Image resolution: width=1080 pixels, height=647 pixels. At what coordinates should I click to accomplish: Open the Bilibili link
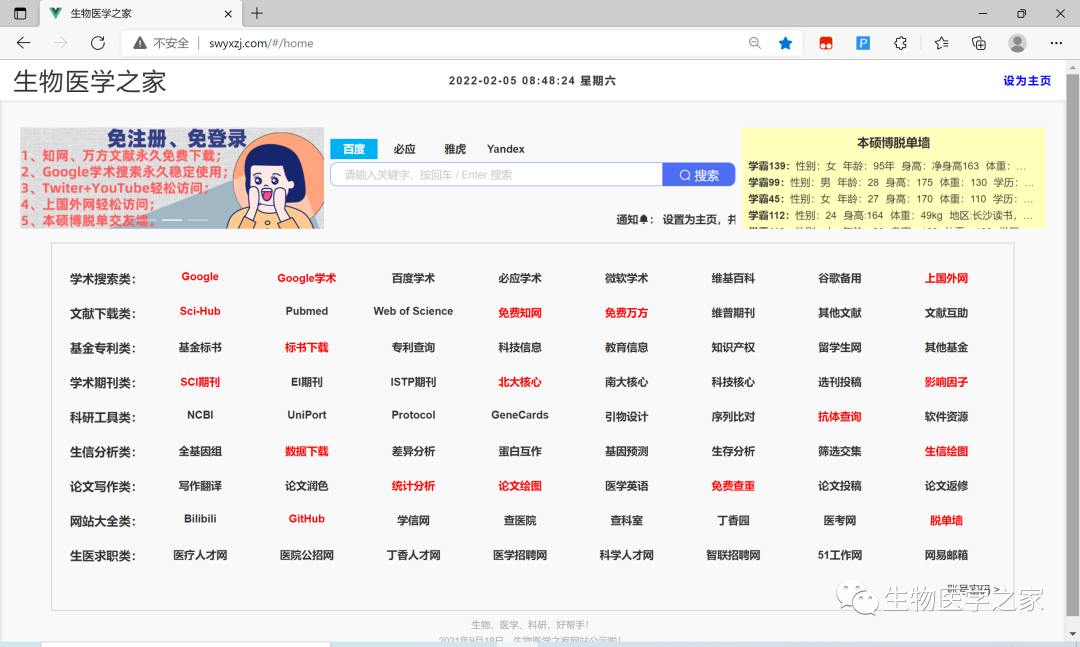coord(200,518)
